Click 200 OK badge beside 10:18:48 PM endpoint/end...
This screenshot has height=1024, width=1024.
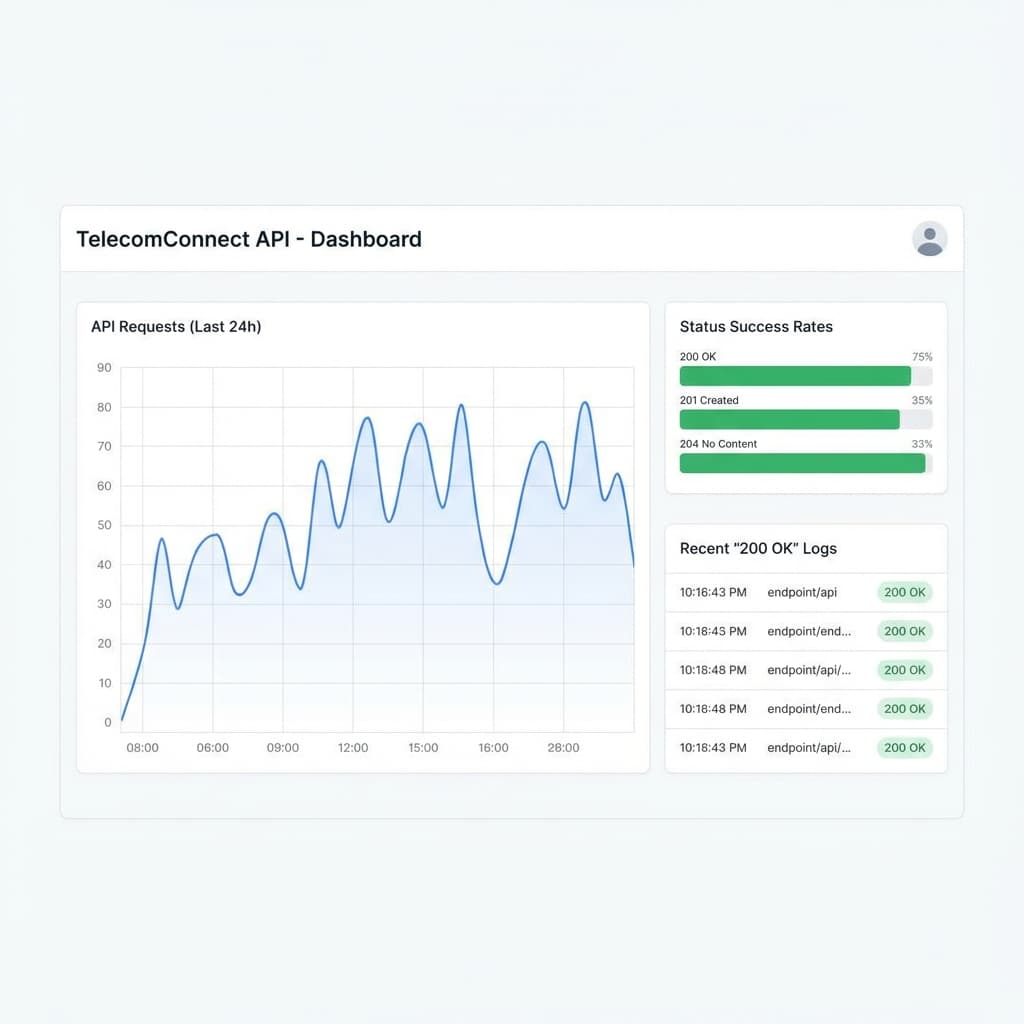pyautogui.click(x=904, y=709)
